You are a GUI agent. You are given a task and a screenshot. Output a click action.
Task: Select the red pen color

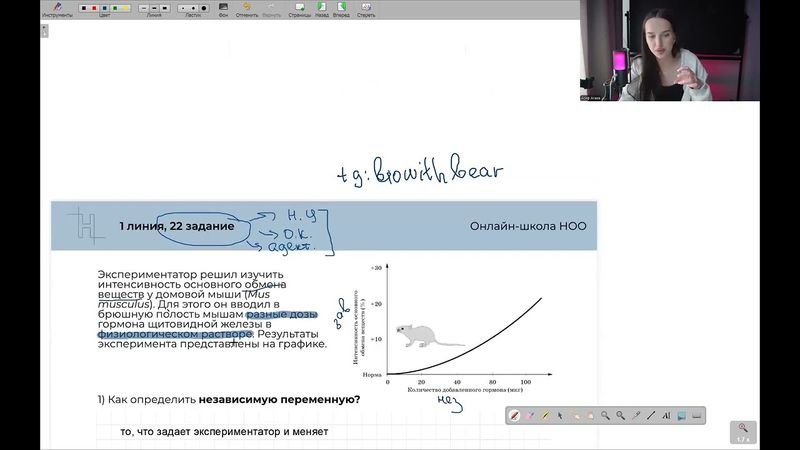[x=94, y=8]
